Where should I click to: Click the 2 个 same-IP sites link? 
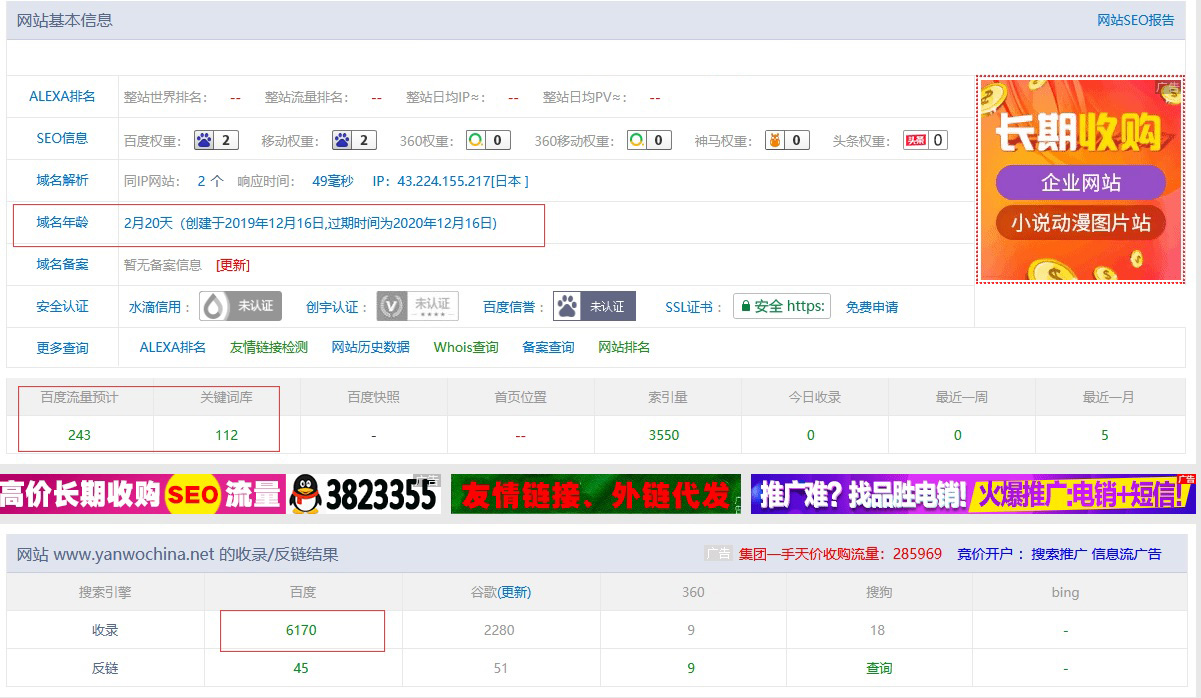click(210, 181)
